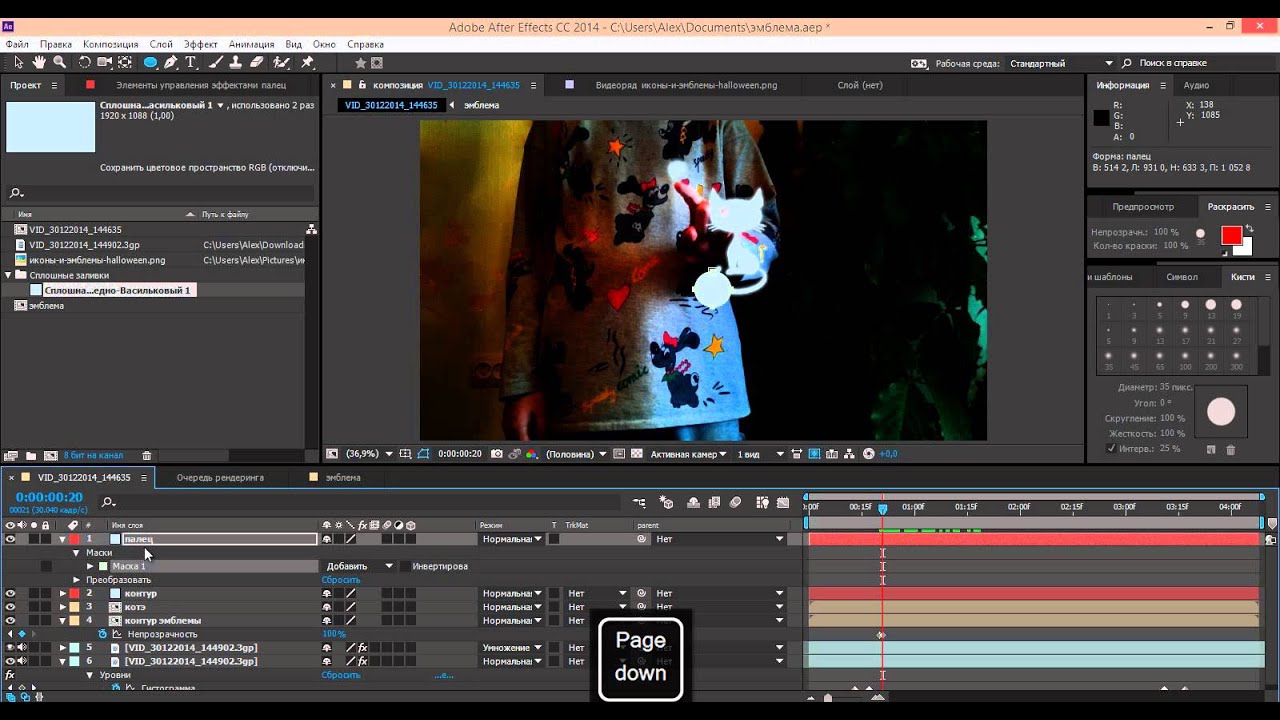
Task: Collapse the Сплошные заливки folder
Action: (8, 275)
